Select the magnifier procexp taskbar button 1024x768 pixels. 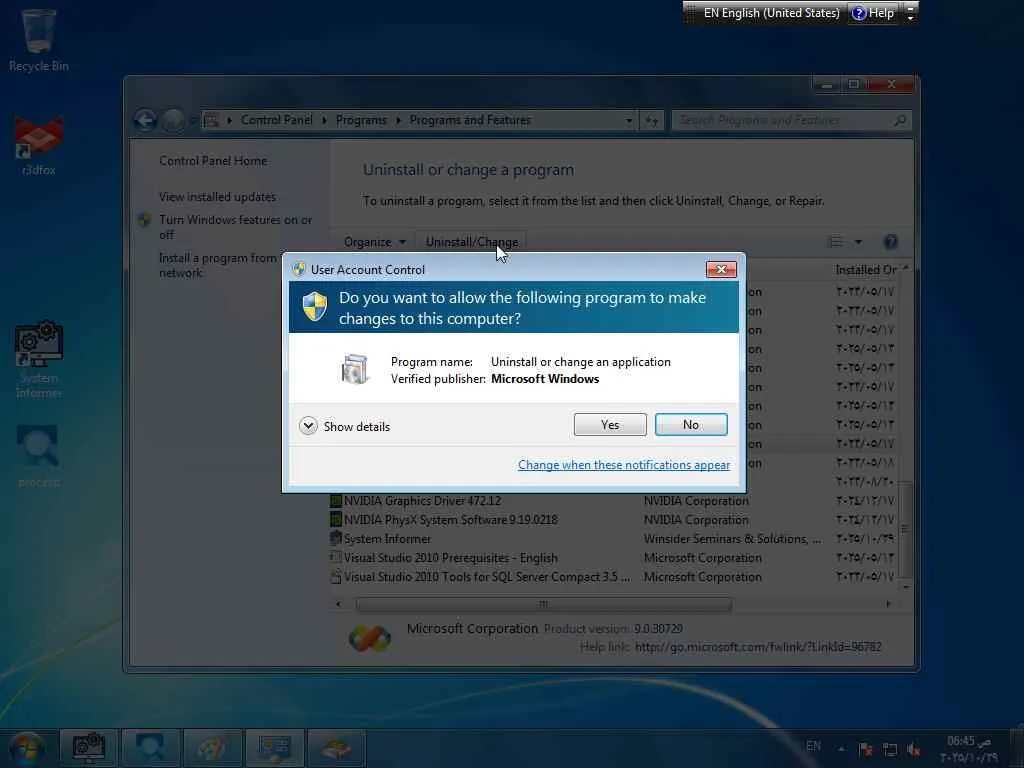tap(150, 748)
